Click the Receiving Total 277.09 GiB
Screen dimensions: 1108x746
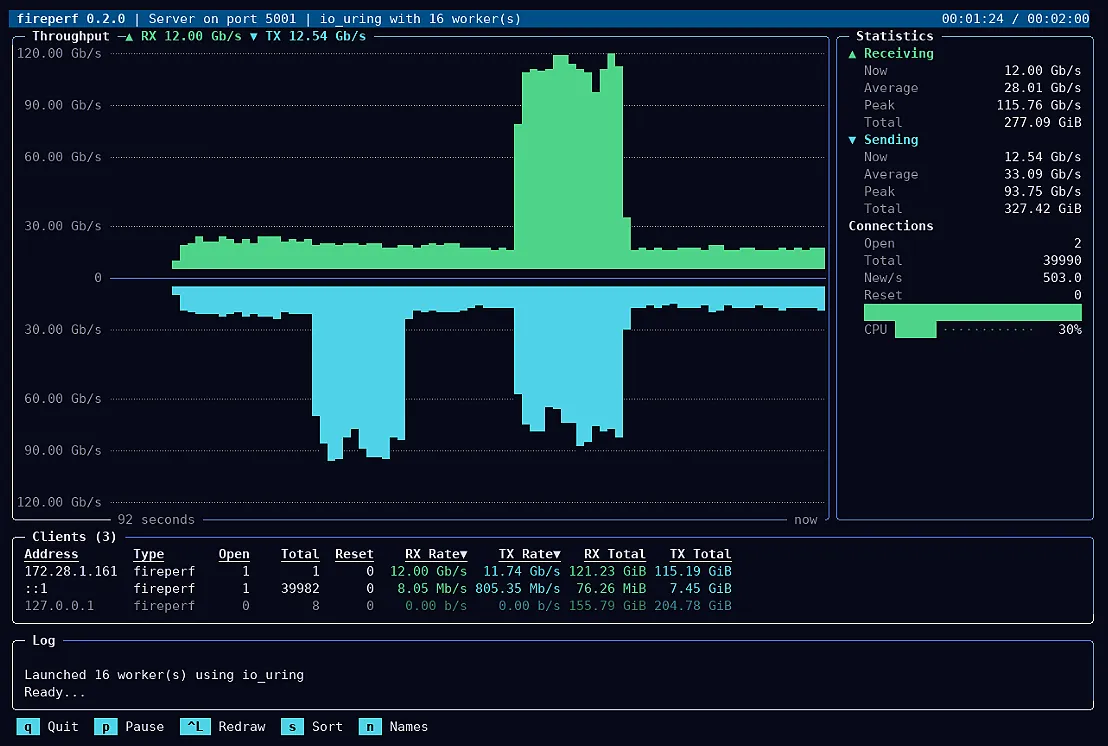point(1042,122)
